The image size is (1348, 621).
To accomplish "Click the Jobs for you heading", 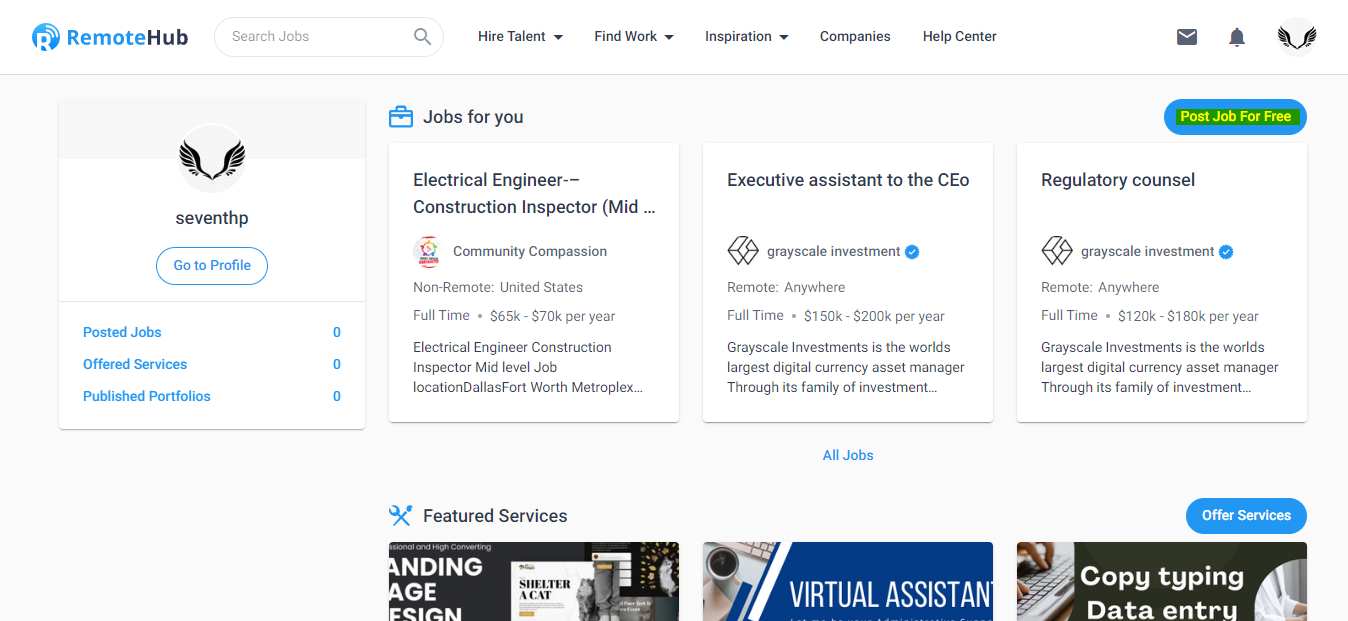I will tap(473, 117).
